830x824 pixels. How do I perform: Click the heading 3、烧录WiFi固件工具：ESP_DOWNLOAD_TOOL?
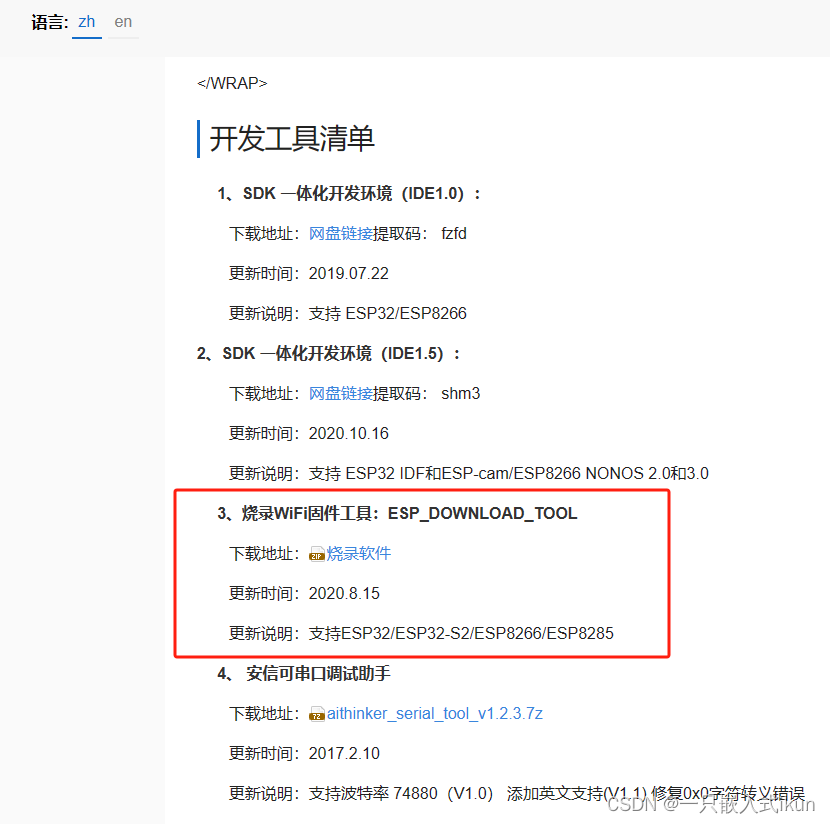pos(397,513)
